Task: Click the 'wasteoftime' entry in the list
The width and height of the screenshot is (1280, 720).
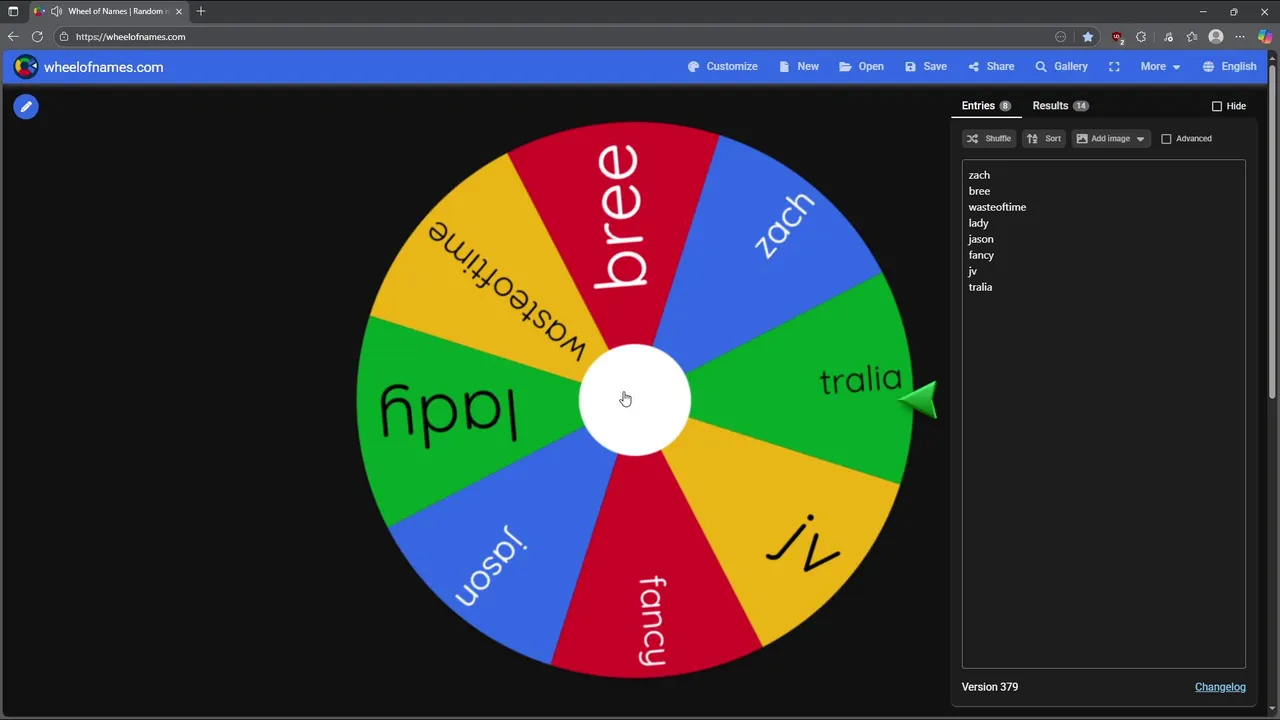Action: pyautogui.click(x=997, y=207)
